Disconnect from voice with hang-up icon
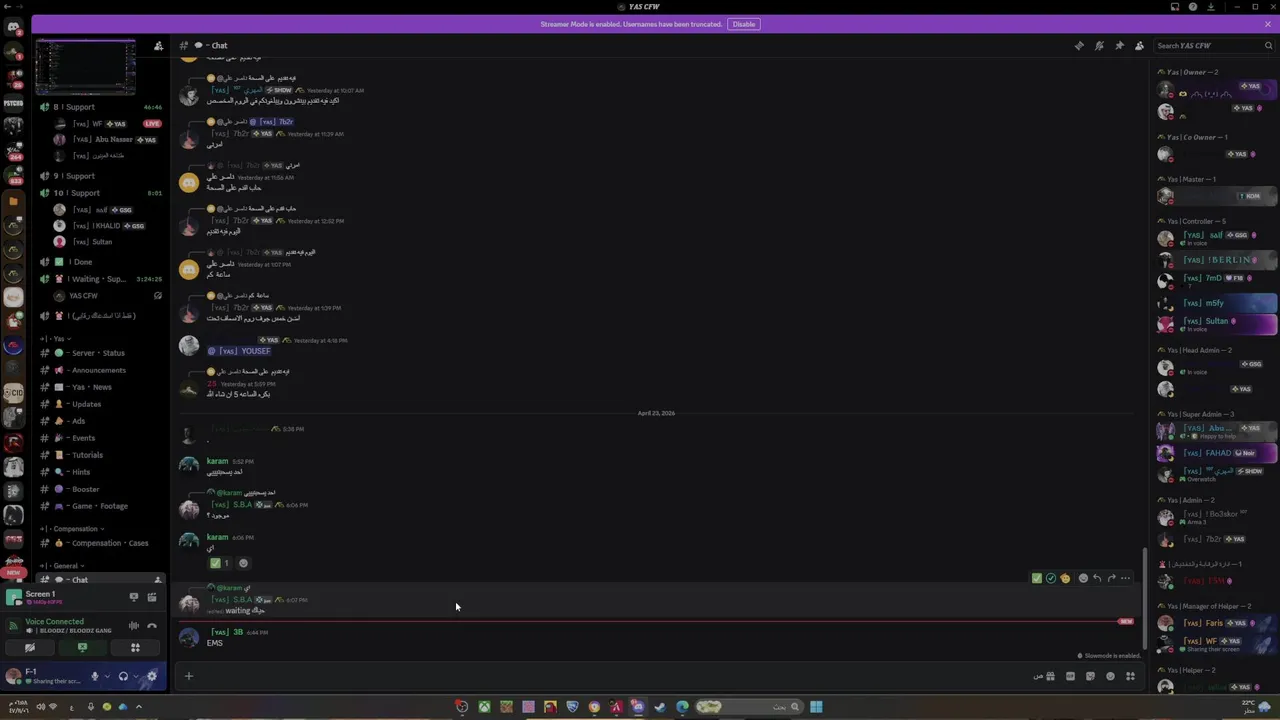Image resolution: width=1280 pixels, height=720 pixels. pyautogui.click(x=152, y=626)
